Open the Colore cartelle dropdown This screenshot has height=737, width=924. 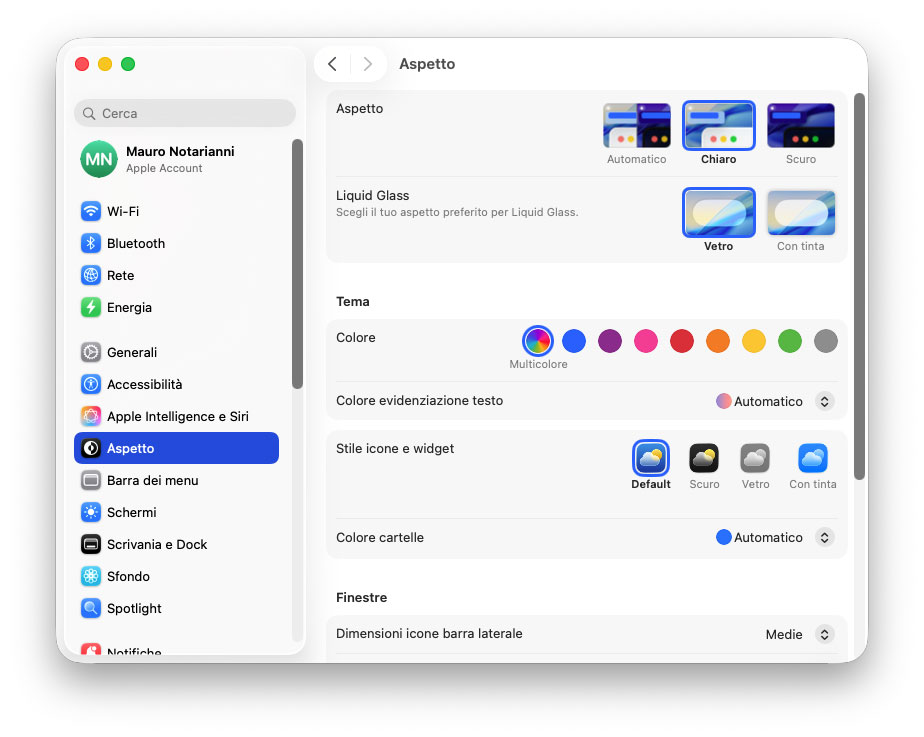click(x=824, y=538)
